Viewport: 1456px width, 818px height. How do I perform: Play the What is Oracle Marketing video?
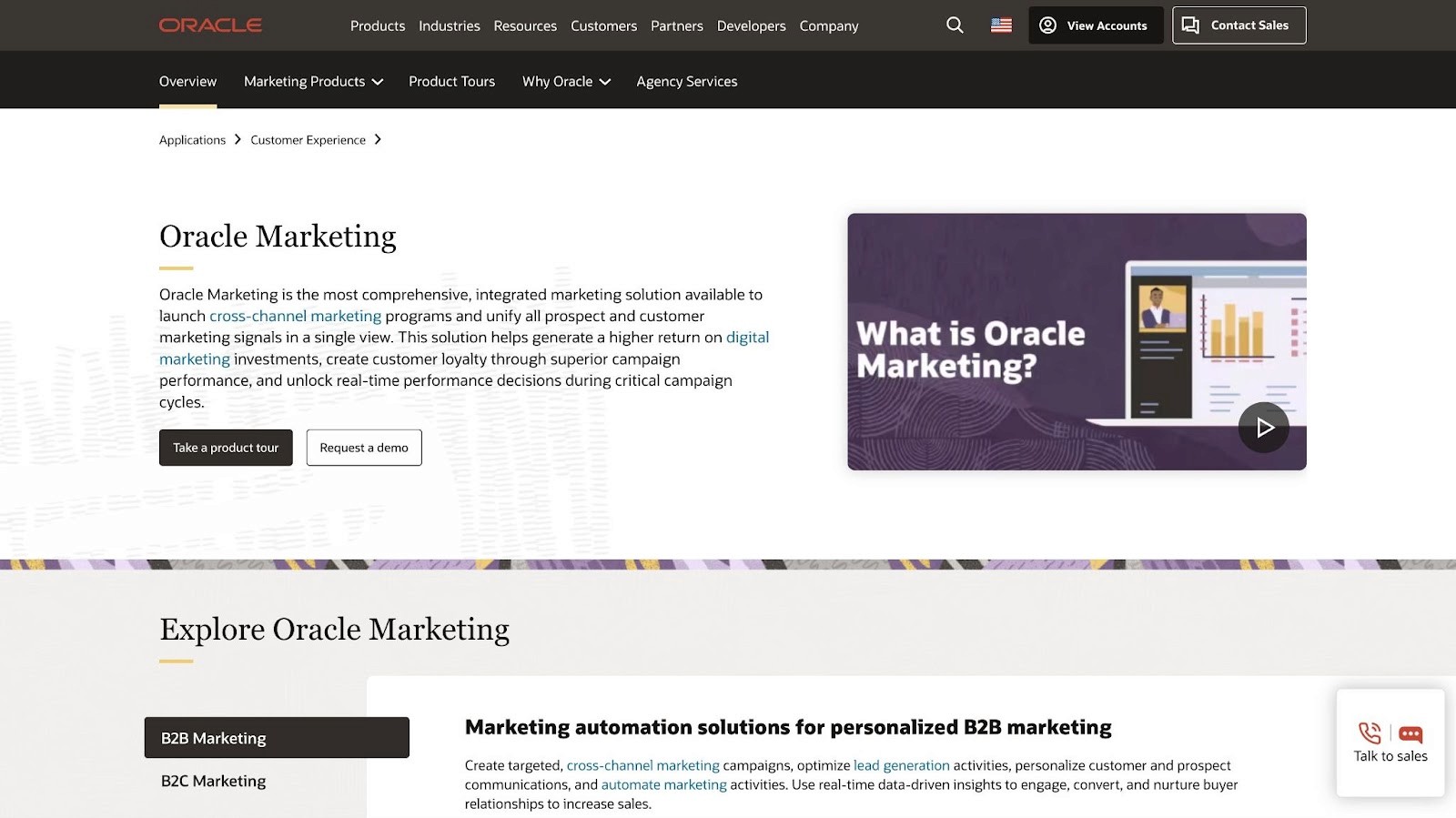pyautogui.click(x=1264, y=428)
